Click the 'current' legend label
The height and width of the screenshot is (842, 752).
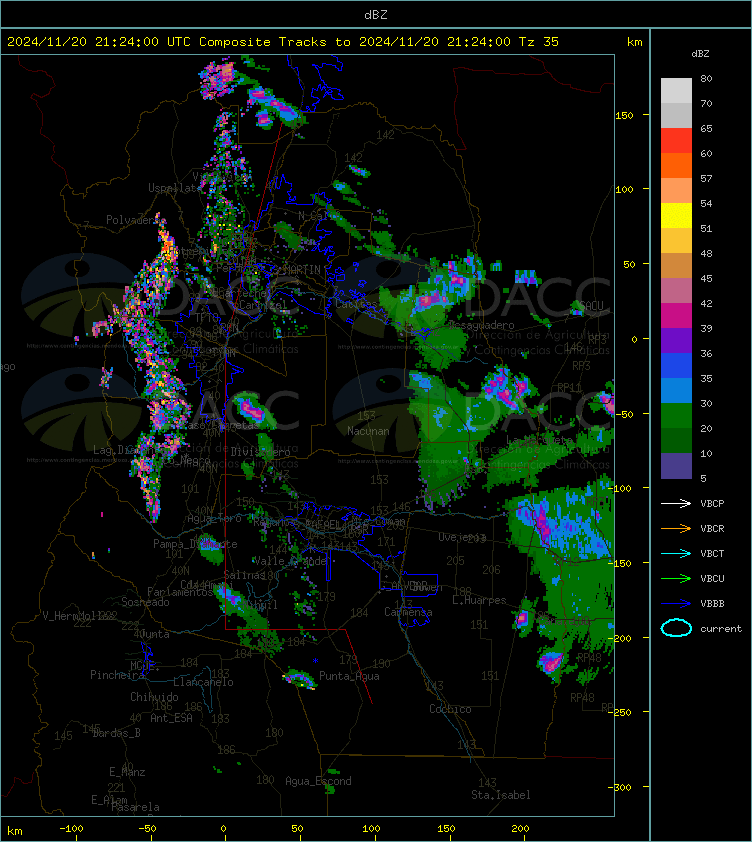(x=721, y=628)
